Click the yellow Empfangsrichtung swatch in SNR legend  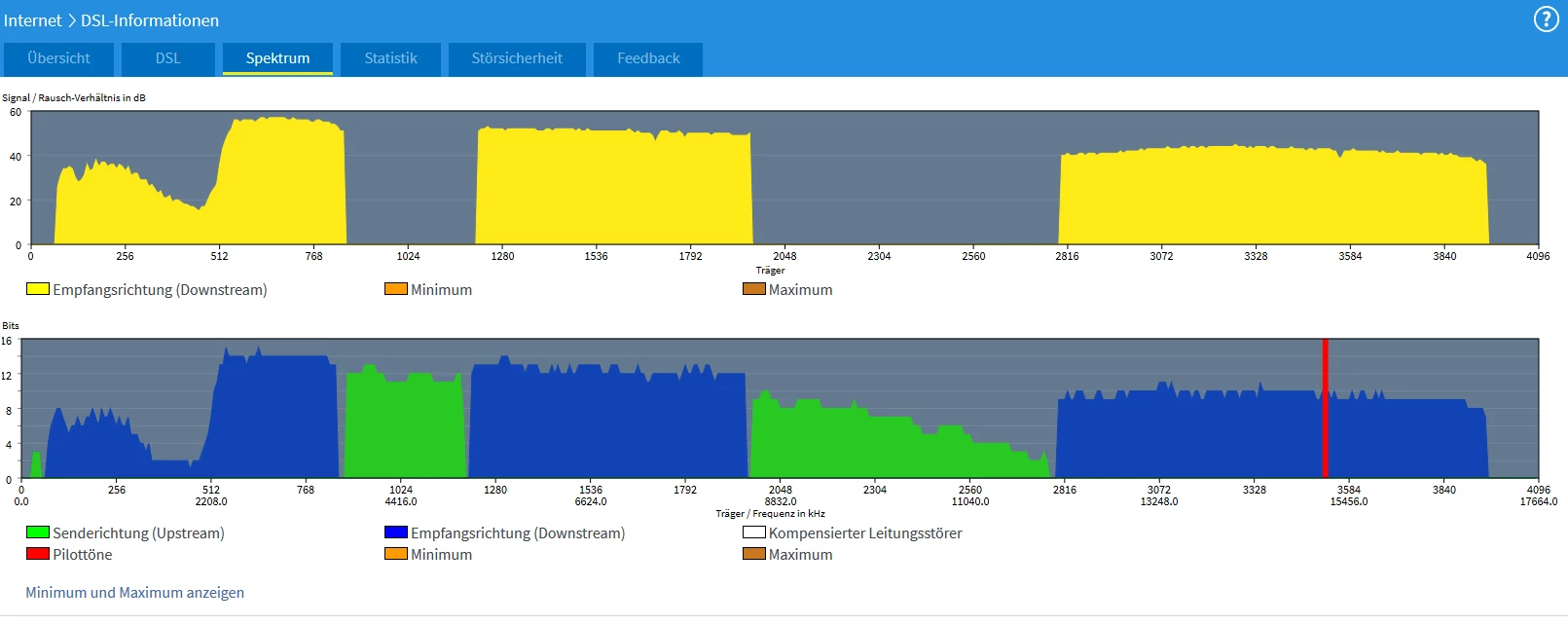pos(38,289)
